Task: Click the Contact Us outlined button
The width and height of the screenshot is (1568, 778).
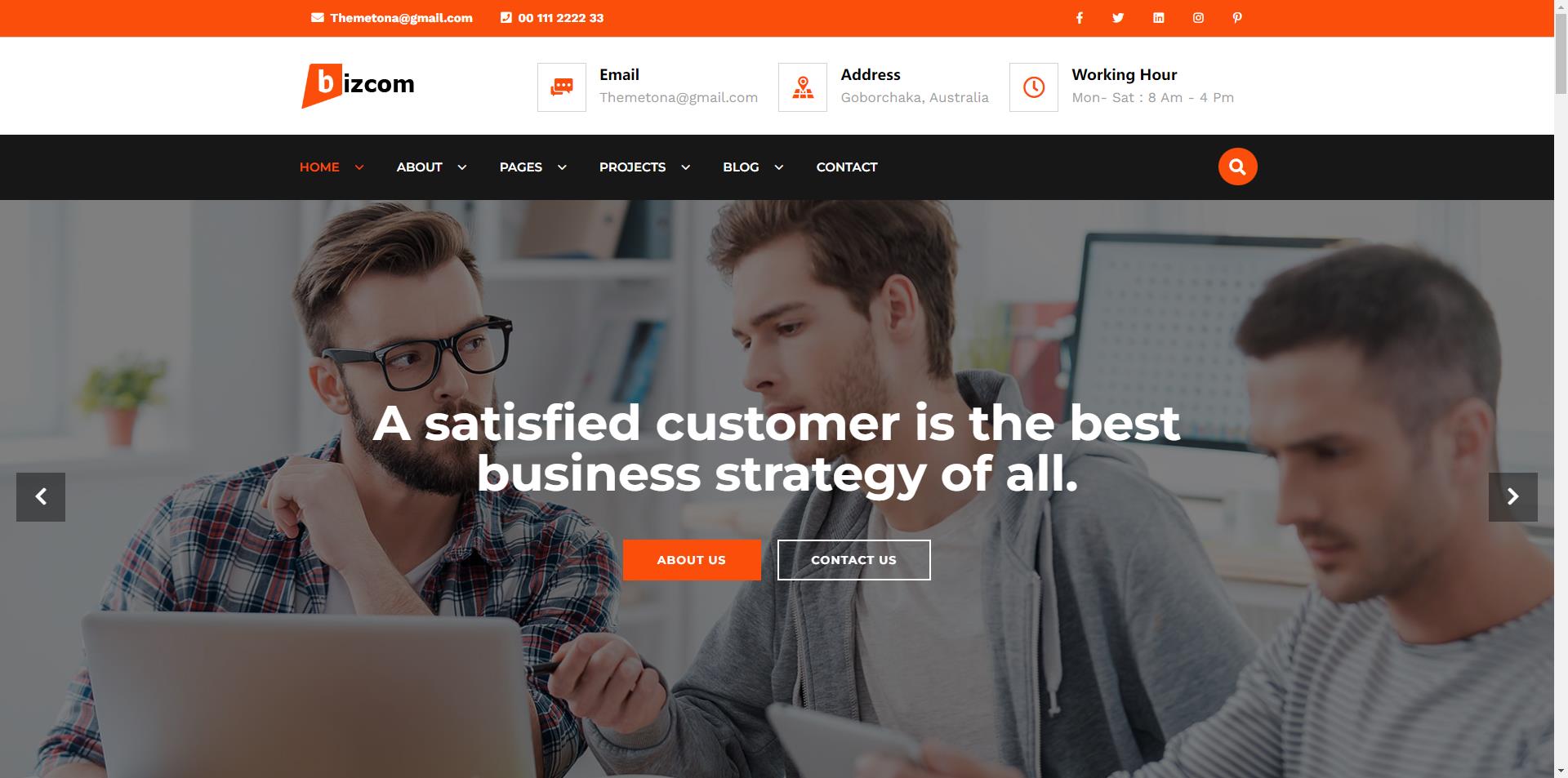Action: 853,560
